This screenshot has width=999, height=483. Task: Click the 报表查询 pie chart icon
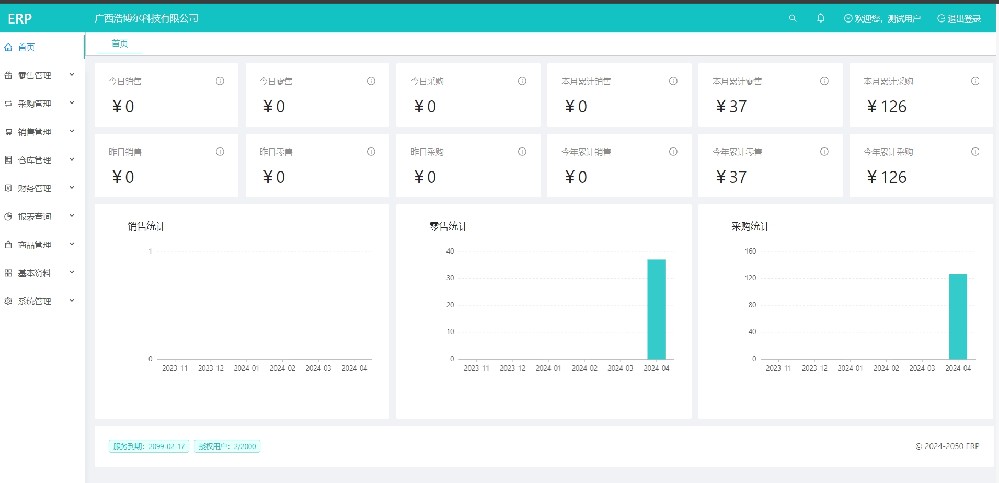pos(8,217)
